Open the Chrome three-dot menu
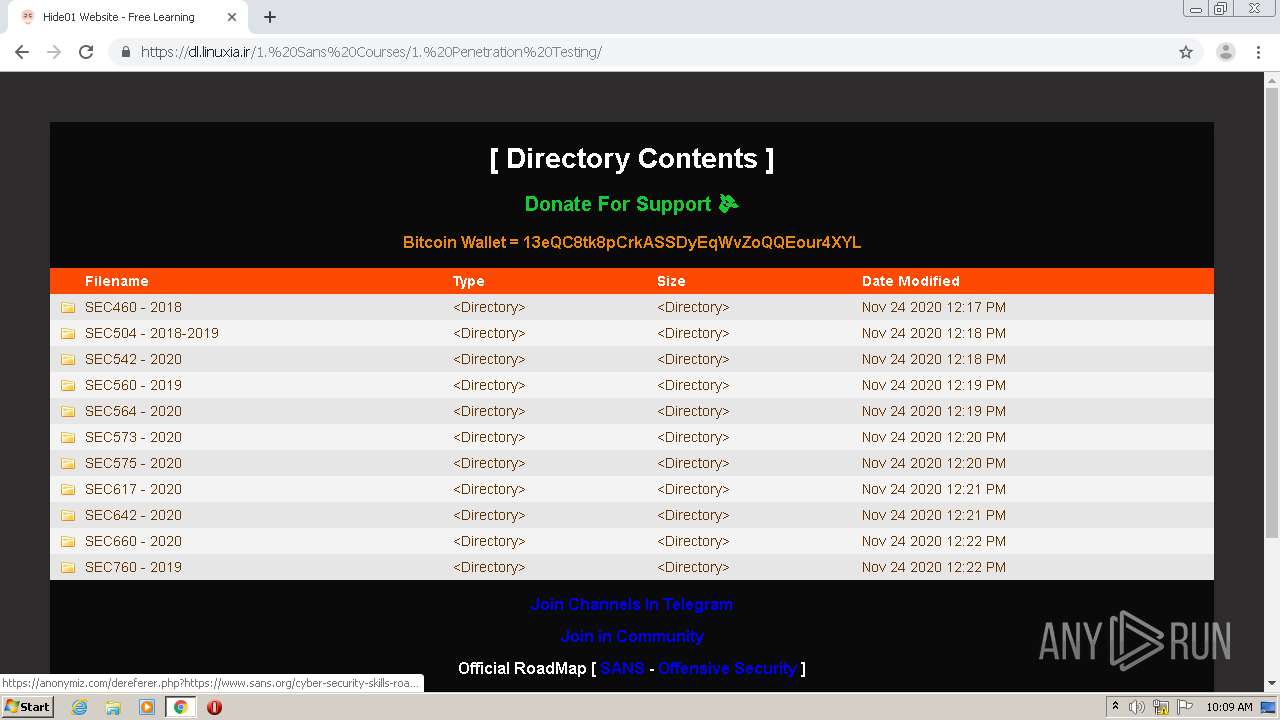 click(1259, 52)
